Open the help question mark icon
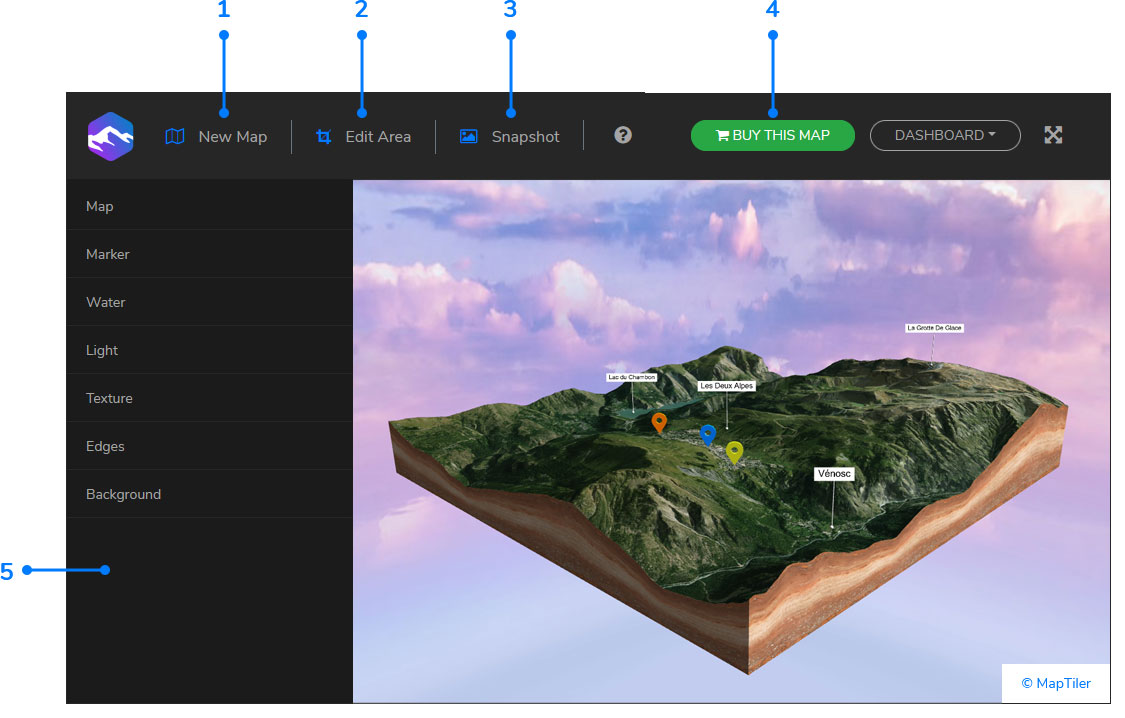The width and height of the screenshot is (1125, 718). pyautogui.click(x=622, y=134)
